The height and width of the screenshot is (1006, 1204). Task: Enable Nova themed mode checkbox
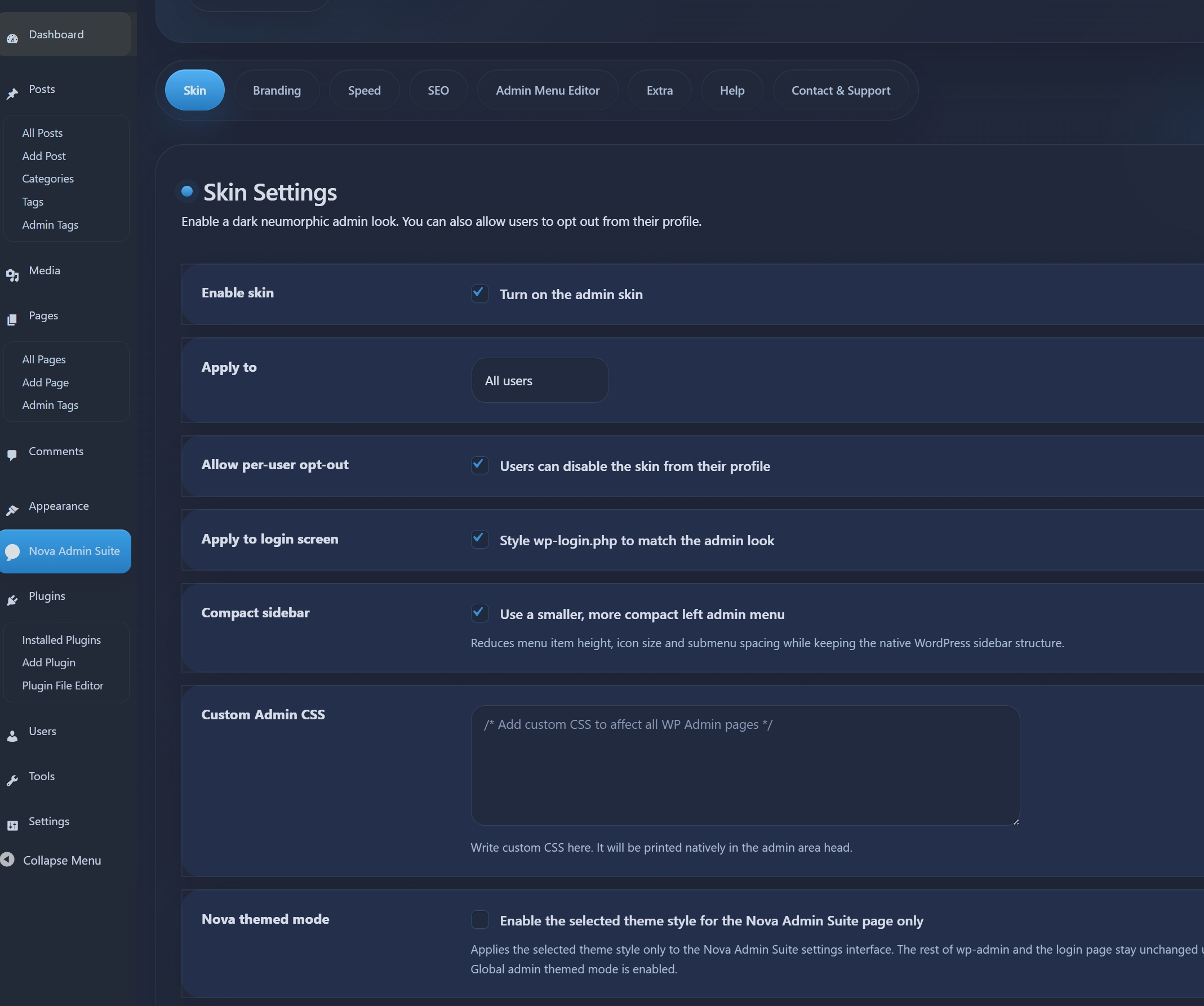(x=480, y=920)
